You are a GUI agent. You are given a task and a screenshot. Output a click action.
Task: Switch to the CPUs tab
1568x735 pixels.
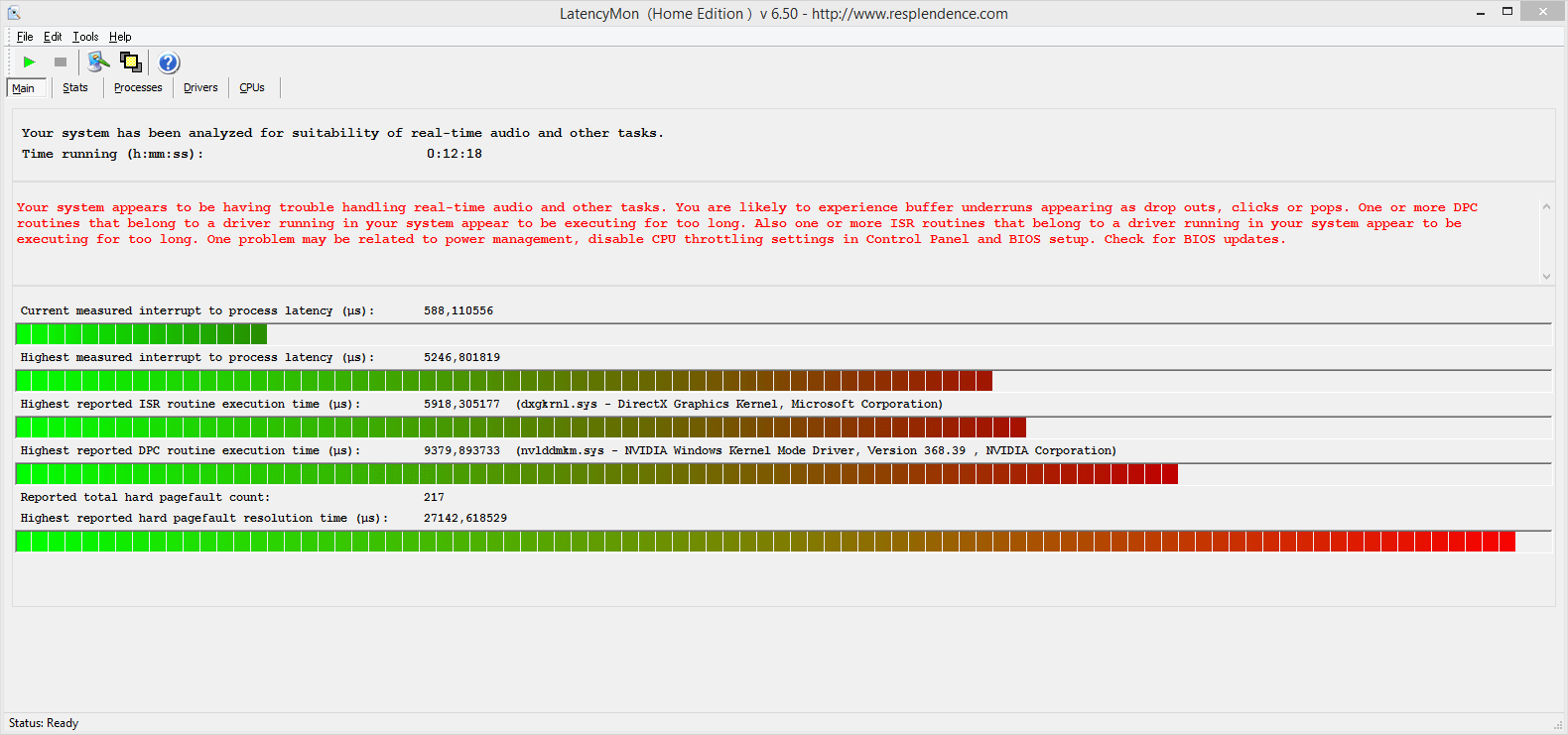click(252, 87)
